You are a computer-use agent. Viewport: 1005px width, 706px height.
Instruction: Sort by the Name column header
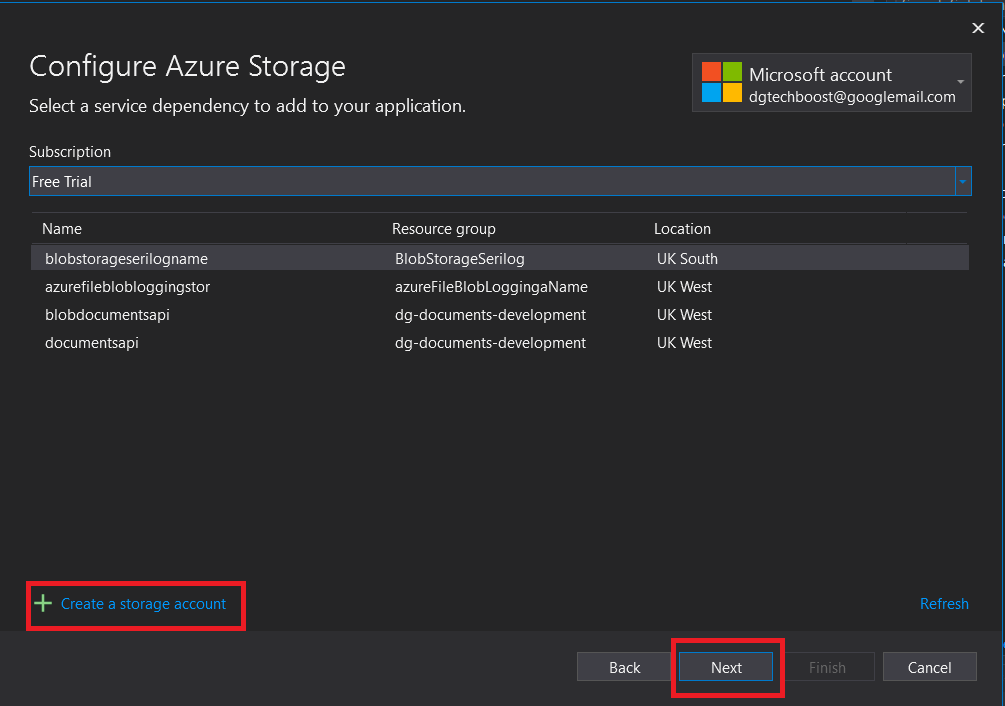[62, 229]
